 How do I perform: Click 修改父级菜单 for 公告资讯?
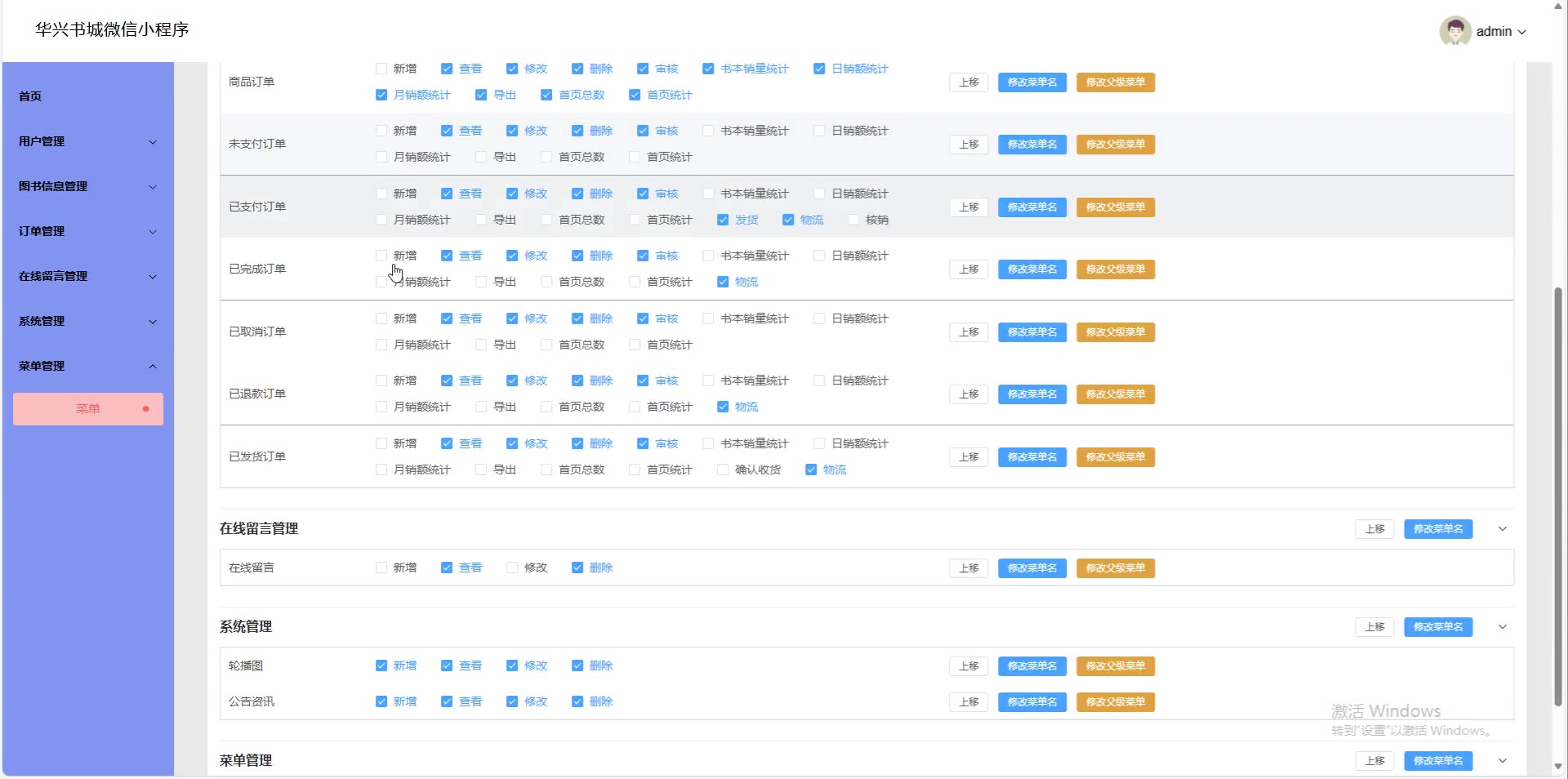click(1116, 702)
